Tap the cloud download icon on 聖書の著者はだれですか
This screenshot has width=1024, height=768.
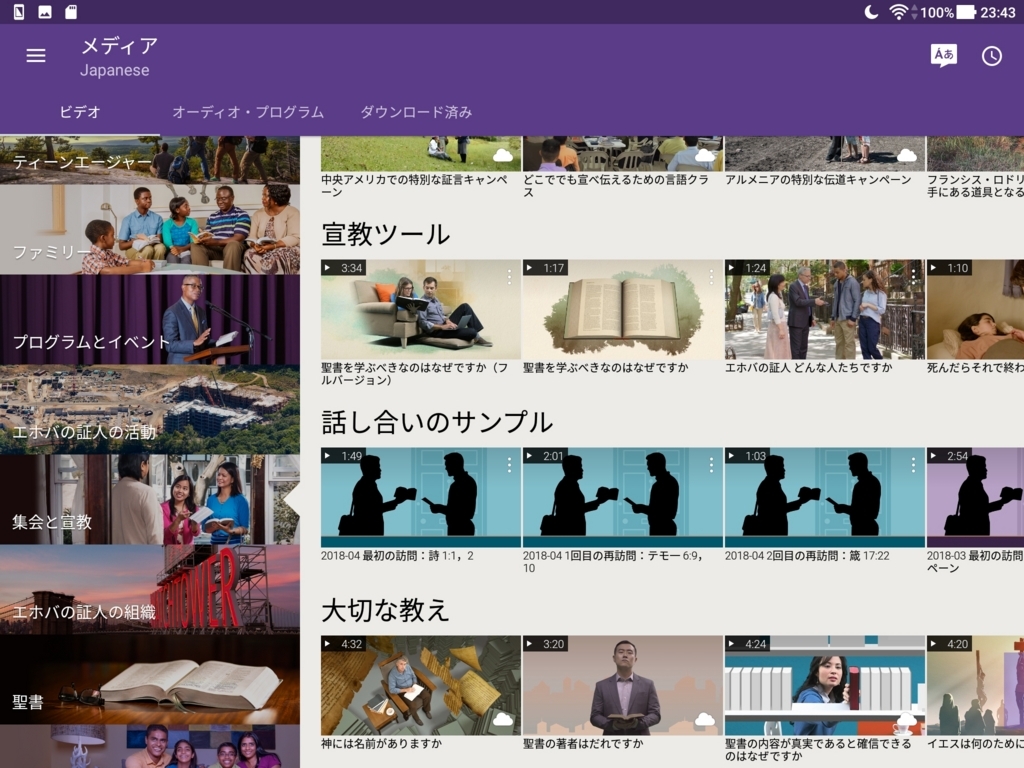[705, 719]
